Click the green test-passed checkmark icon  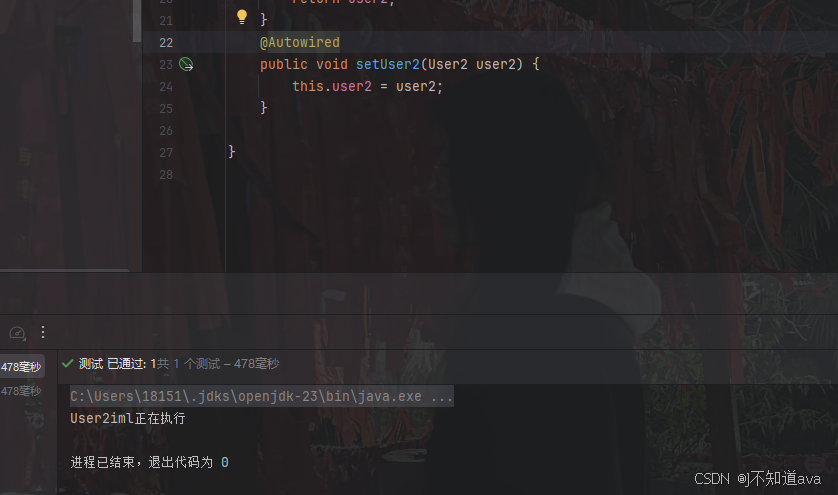coord(67,363)
